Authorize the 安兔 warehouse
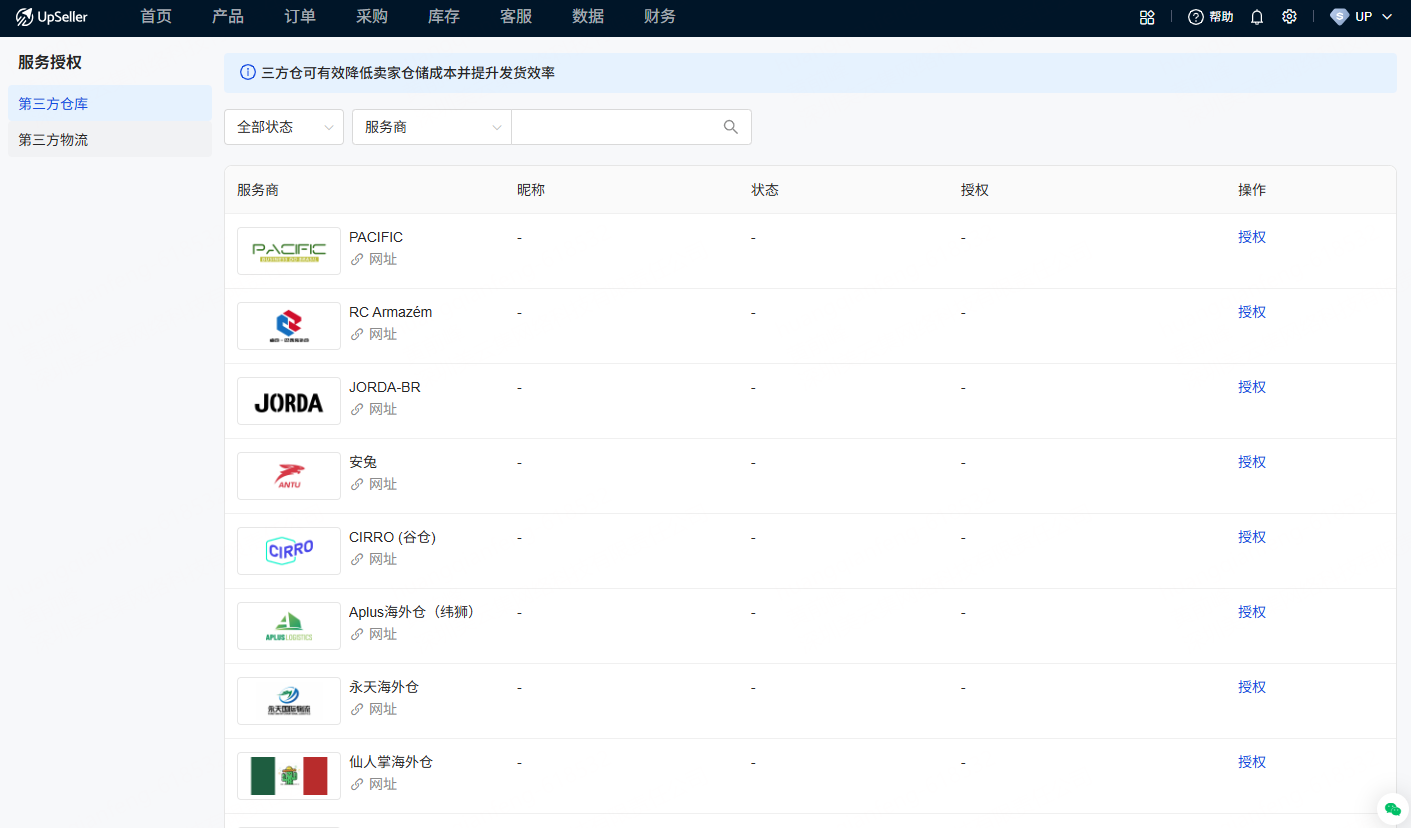 click(x=1252, y=462)
